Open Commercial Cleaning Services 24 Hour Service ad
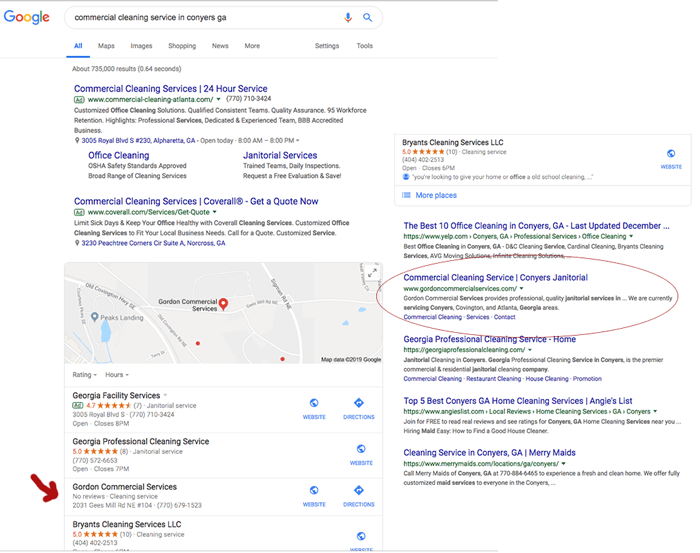The height and width of the screenshot is (553, 700). pos(171,88)
